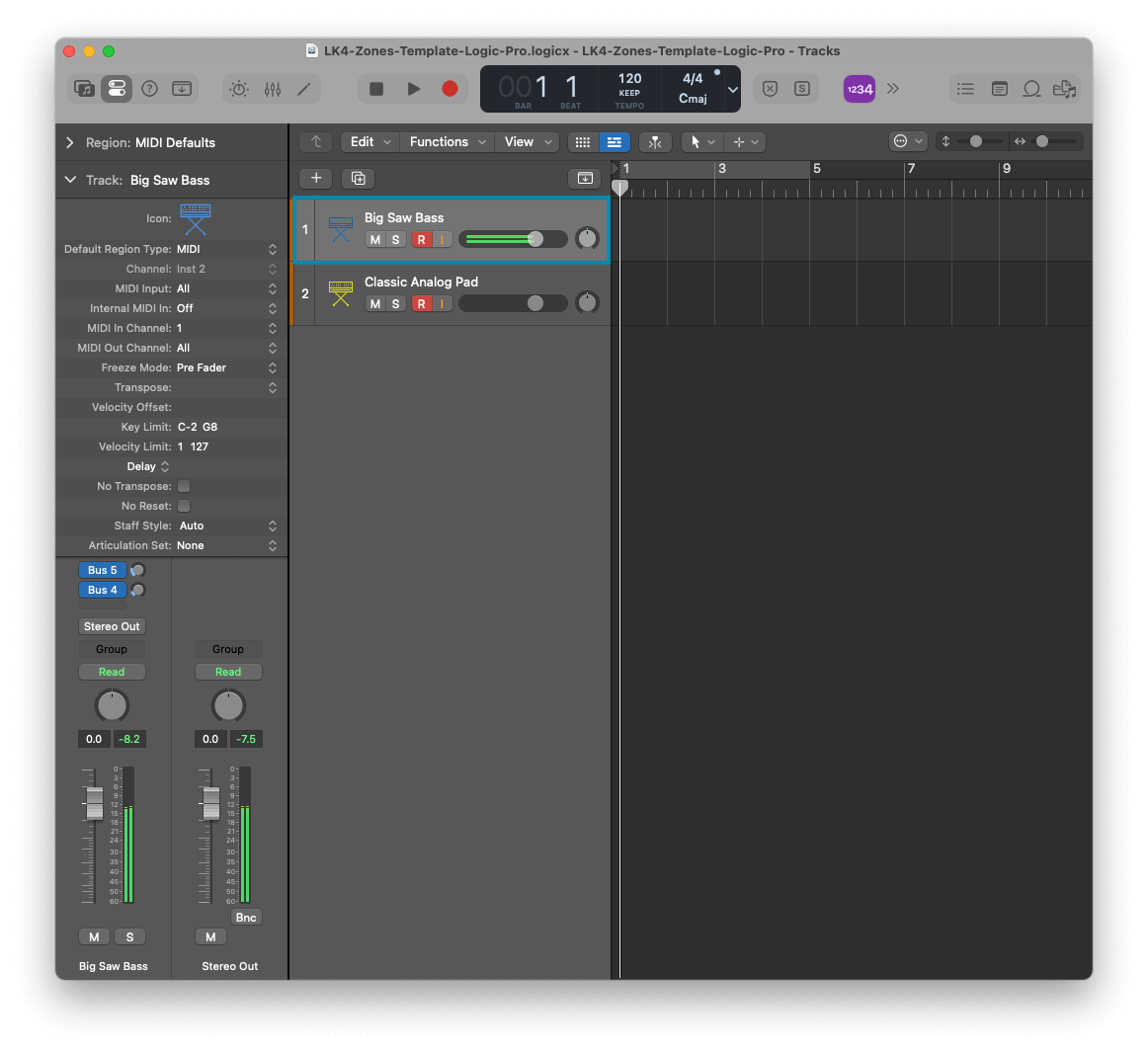
Task: Click the 4/4 time signature
Action: (692, 78)
